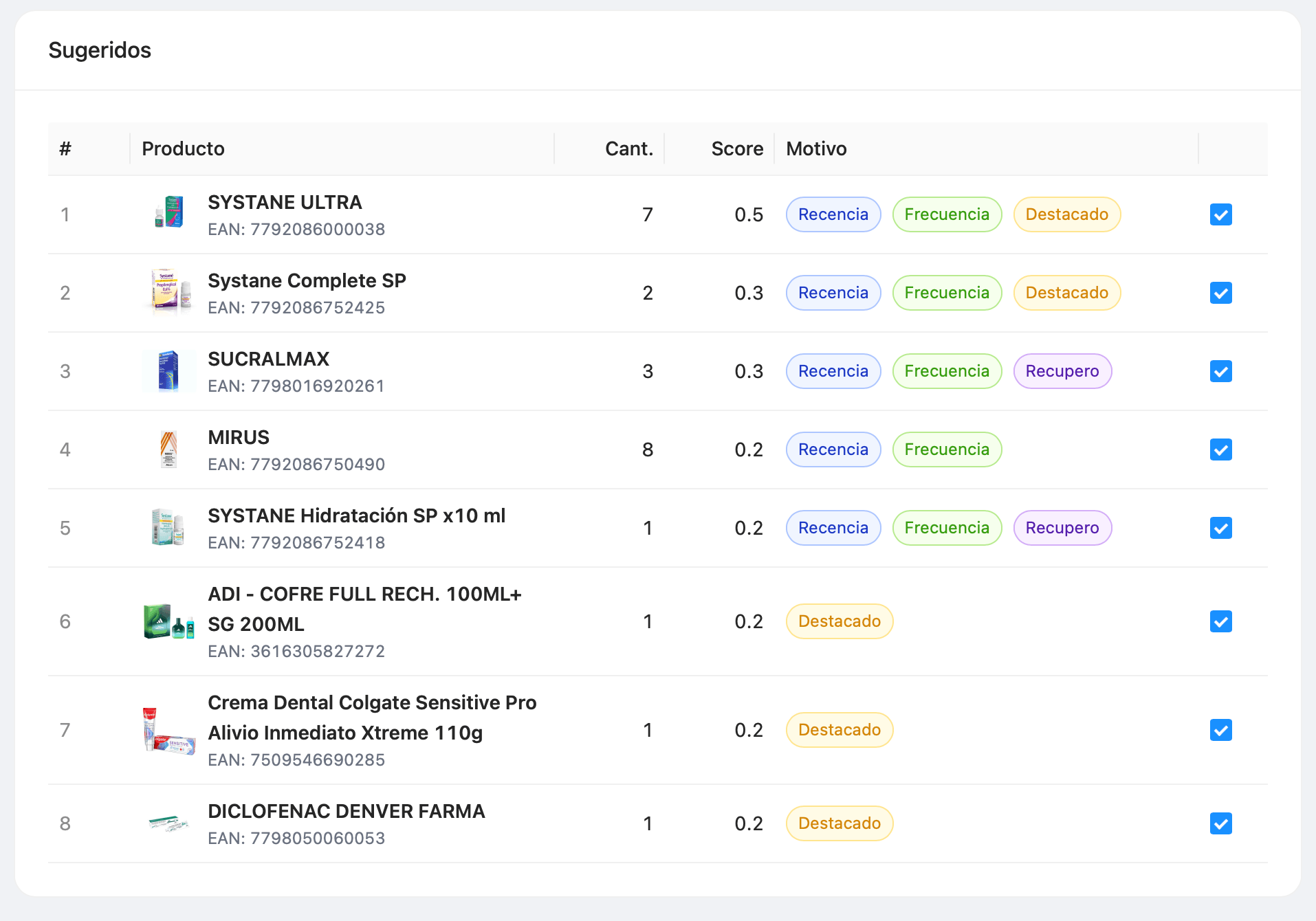Select the Frecuencia tag in MIRUS row
The width and height of the screenshot is (1316, 921).
click(947, 450)
